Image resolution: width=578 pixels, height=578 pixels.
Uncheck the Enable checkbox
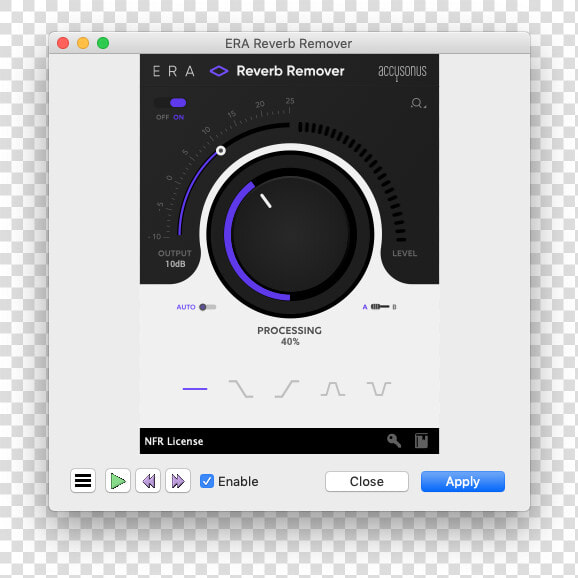click(207, 481)
